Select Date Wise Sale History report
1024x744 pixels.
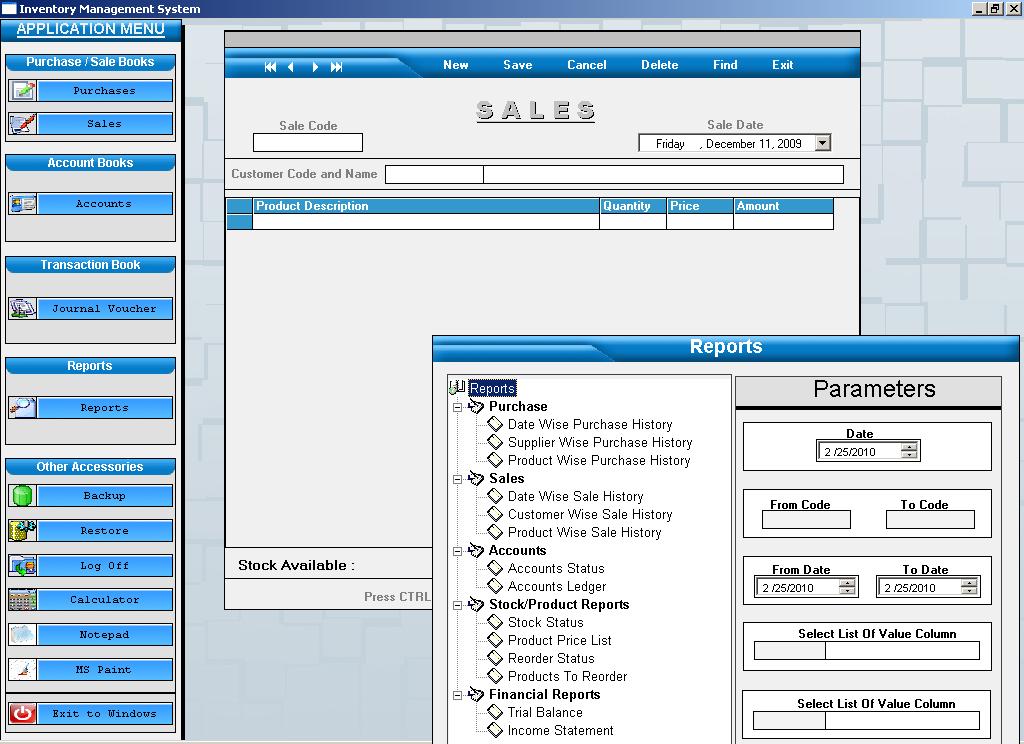click(575, 497)
